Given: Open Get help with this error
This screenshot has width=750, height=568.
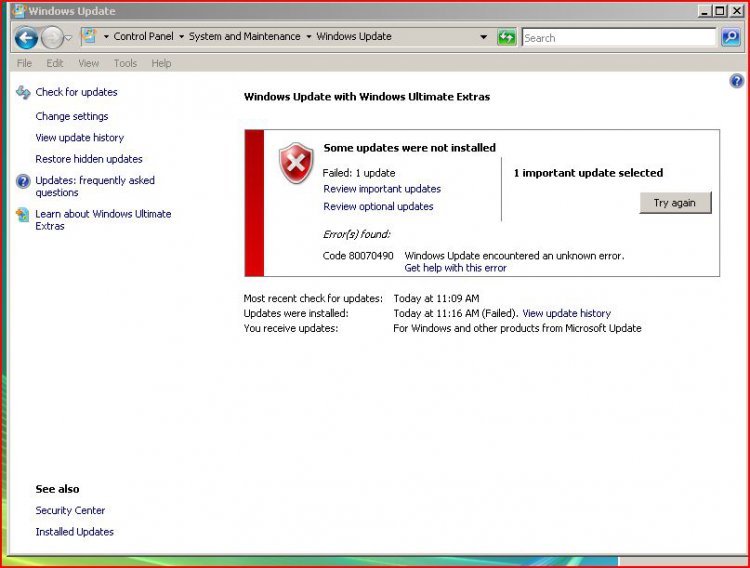Looking at the screenshot, I should [x=455, y=268].
